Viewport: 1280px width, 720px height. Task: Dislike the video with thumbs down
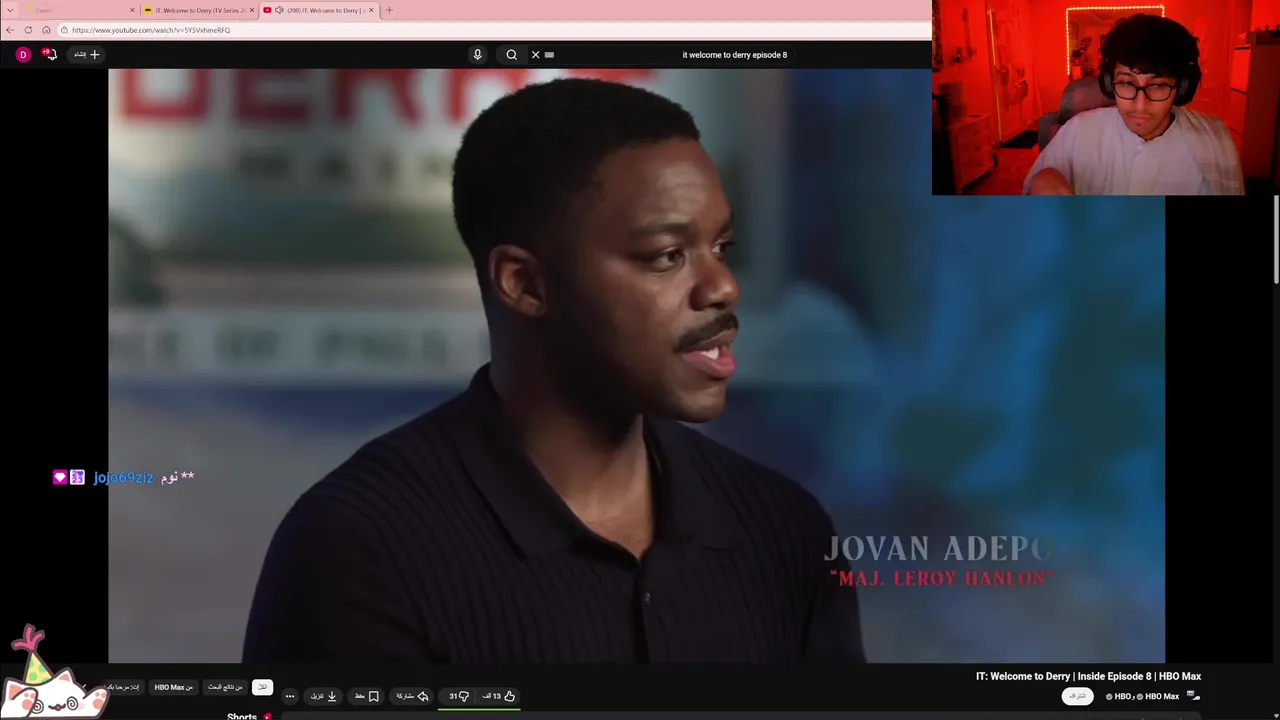click(x=459, y=696)
